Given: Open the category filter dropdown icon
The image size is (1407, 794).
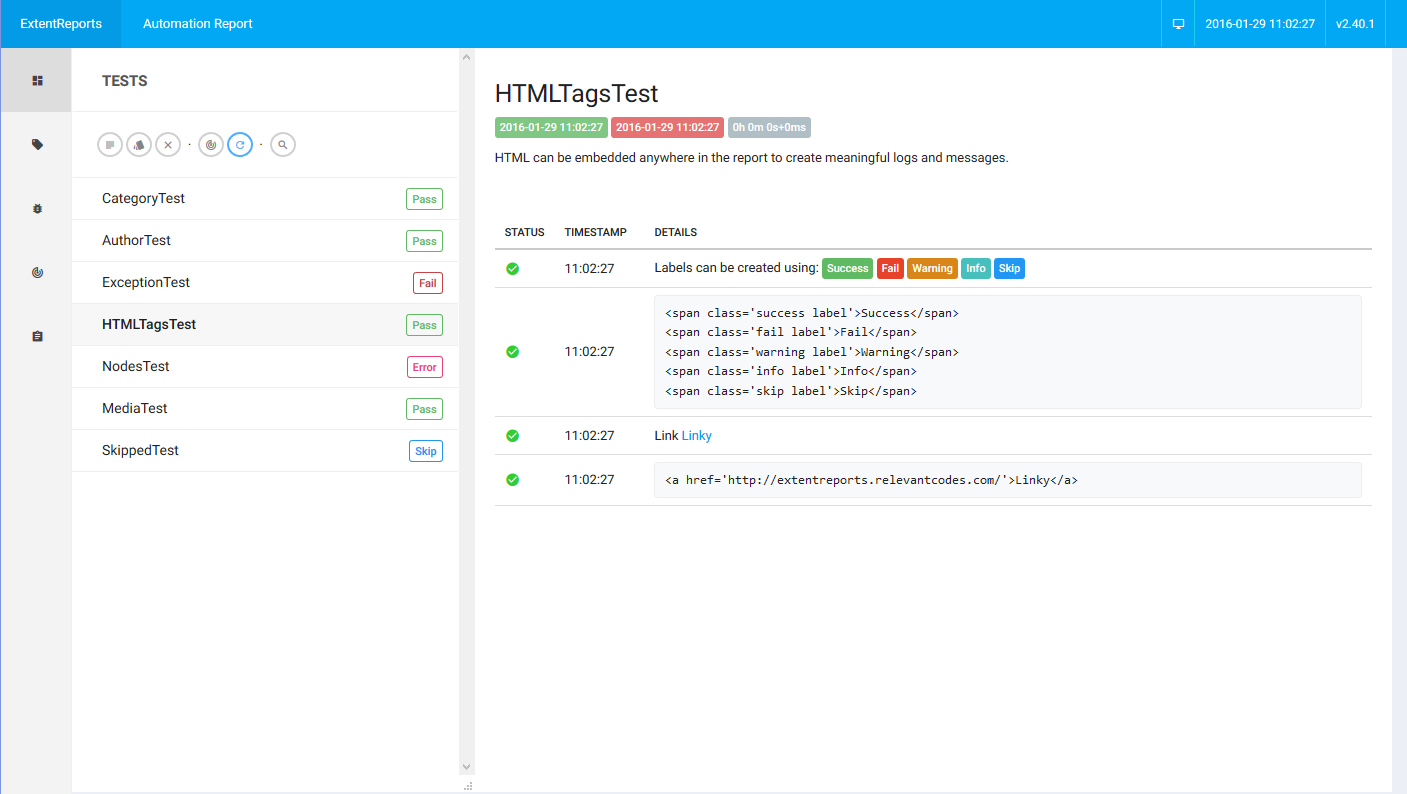Looking at the screenshot, I should [139, 145].
